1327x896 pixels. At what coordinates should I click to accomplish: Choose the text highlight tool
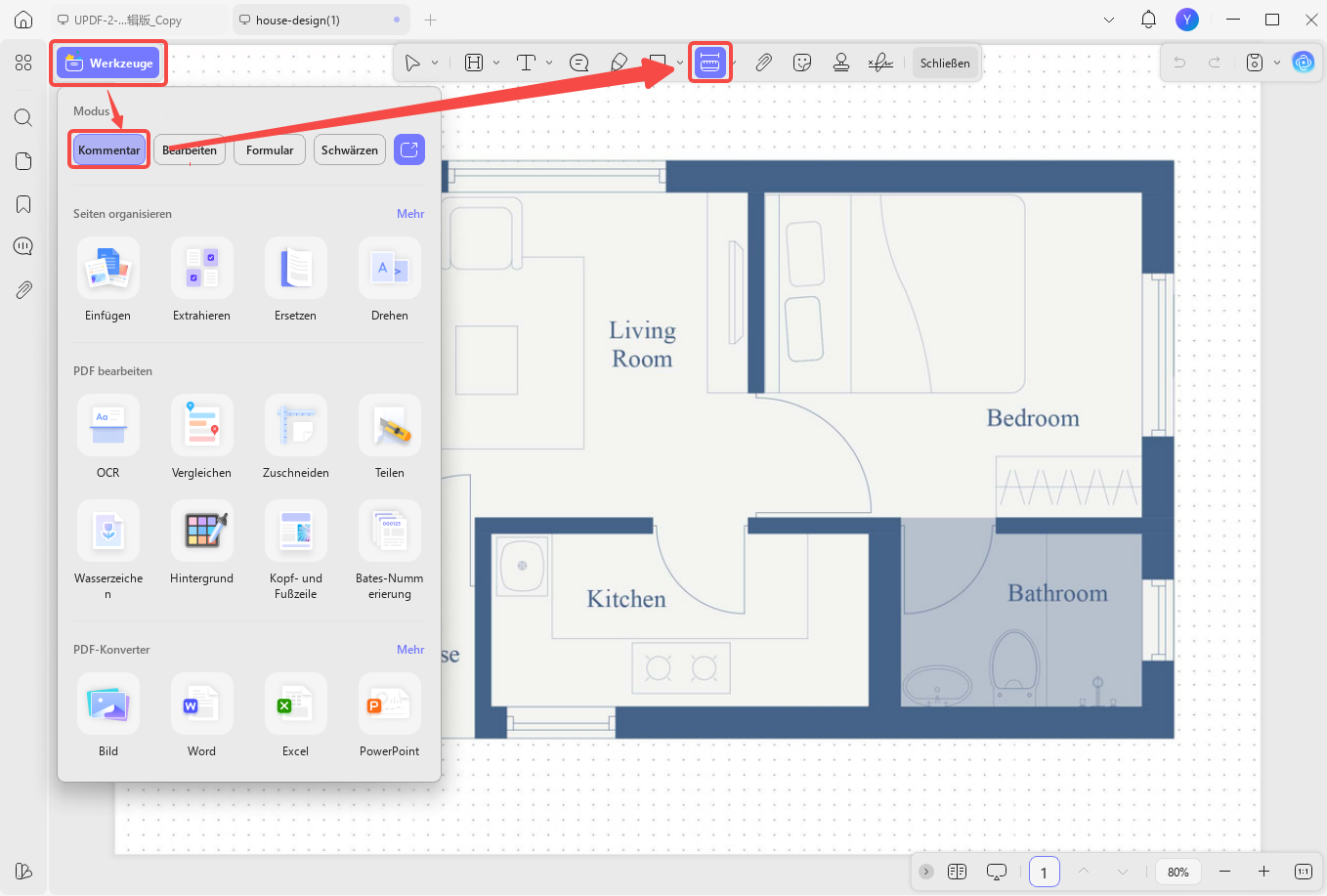point(474,63)
